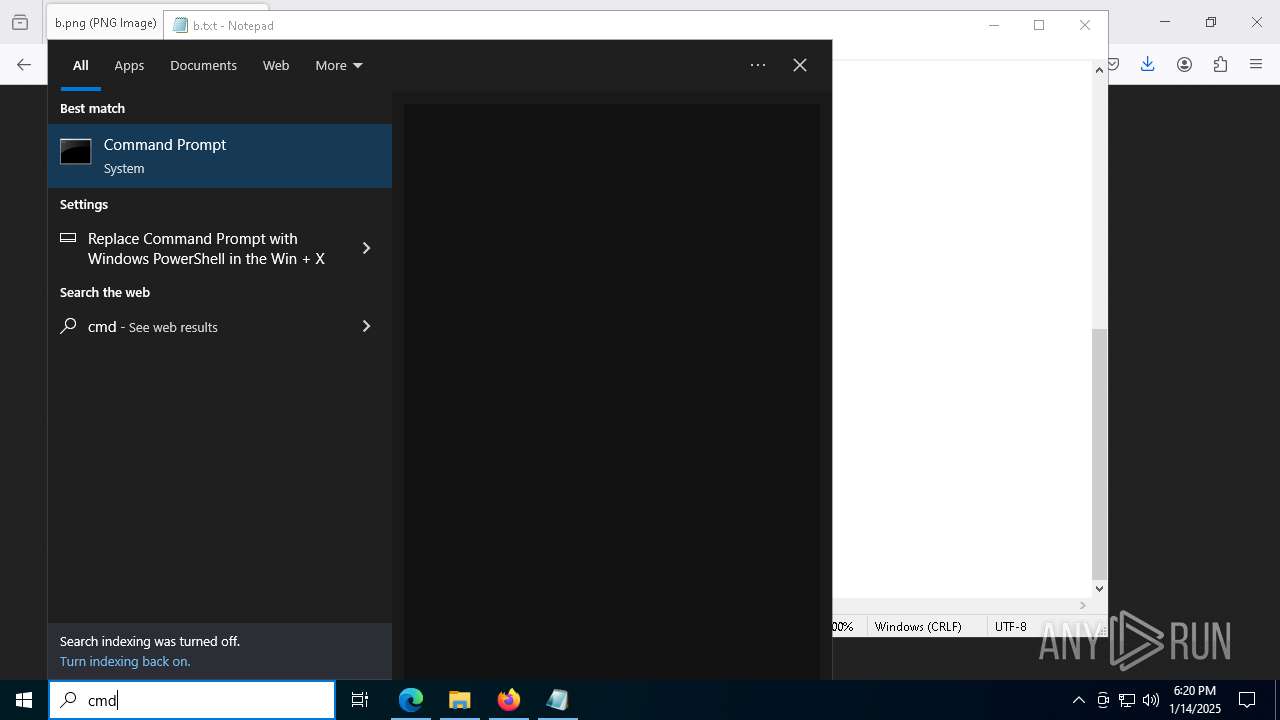Screen dimensions: 1280x720
Task: Click Notepad horizontal scroll right arrow
Action: (1082, 605)
